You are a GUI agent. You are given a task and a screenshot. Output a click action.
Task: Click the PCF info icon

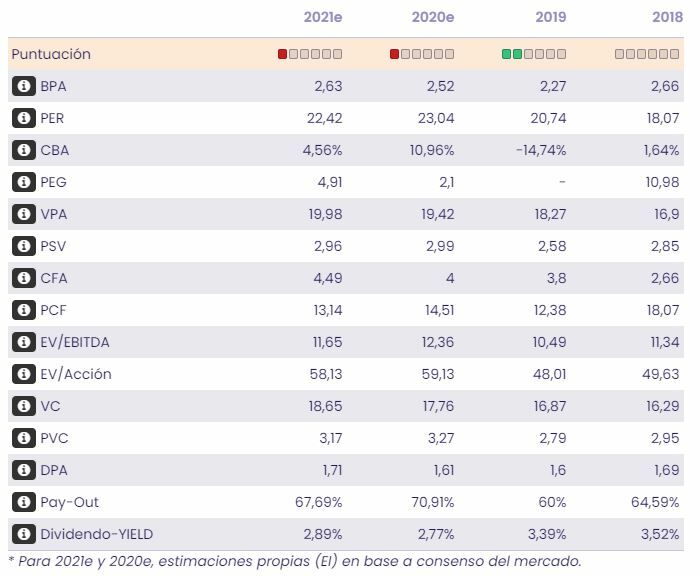click(x=23, y=310)
